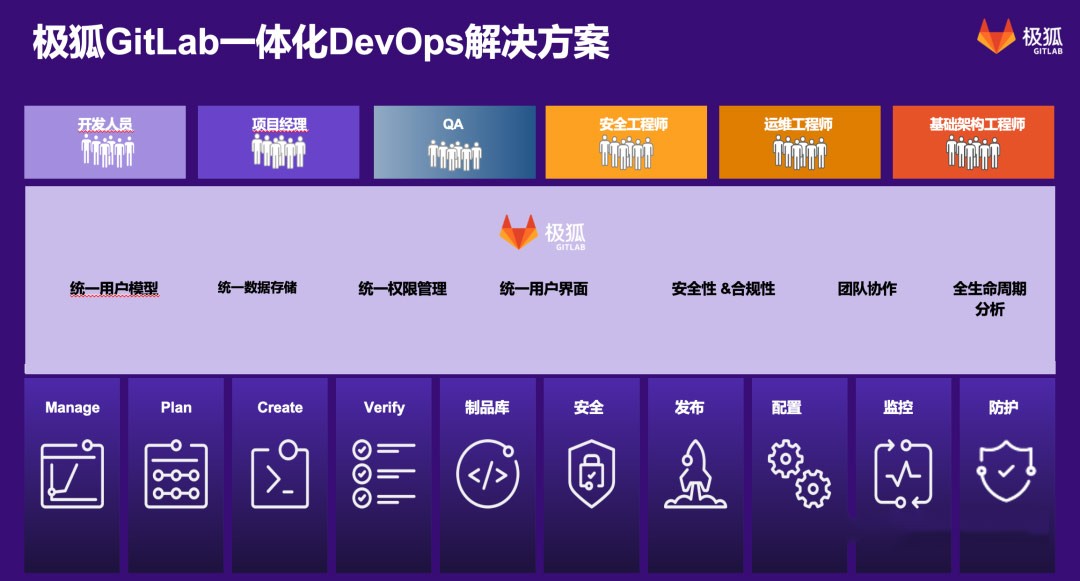Screen dimensions: 1080x581
Task: Click the Verify checklist icon
Action: (384, 474)
